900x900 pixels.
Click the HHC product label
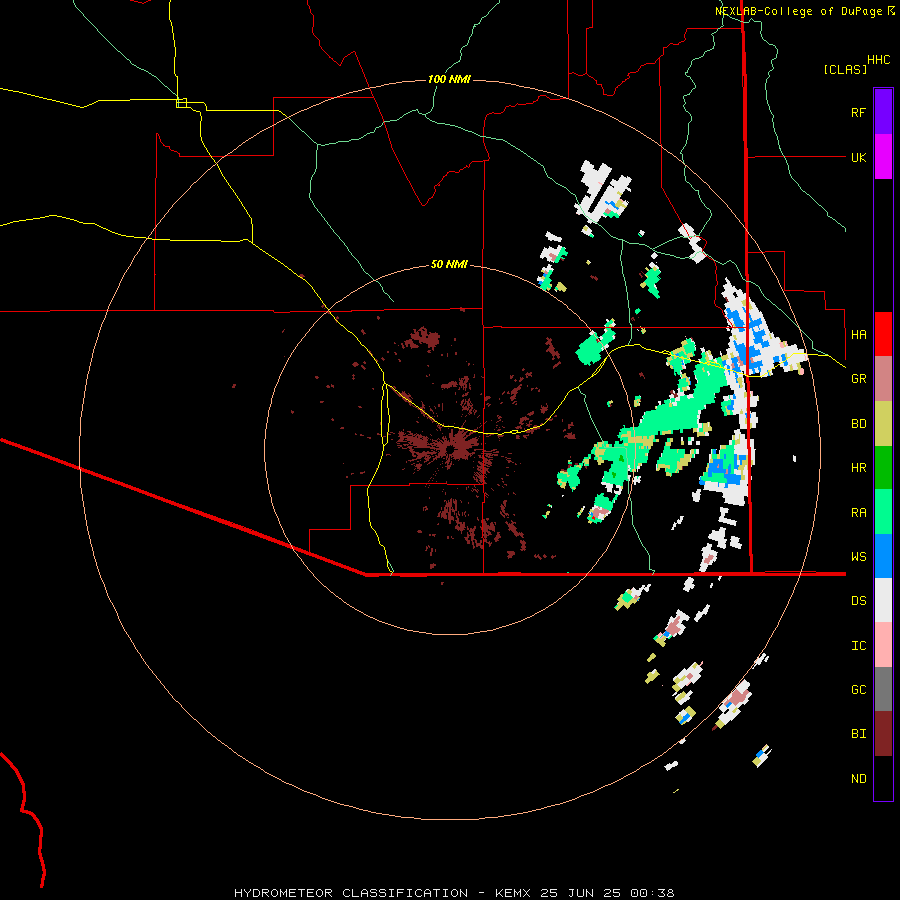point(878,60)
